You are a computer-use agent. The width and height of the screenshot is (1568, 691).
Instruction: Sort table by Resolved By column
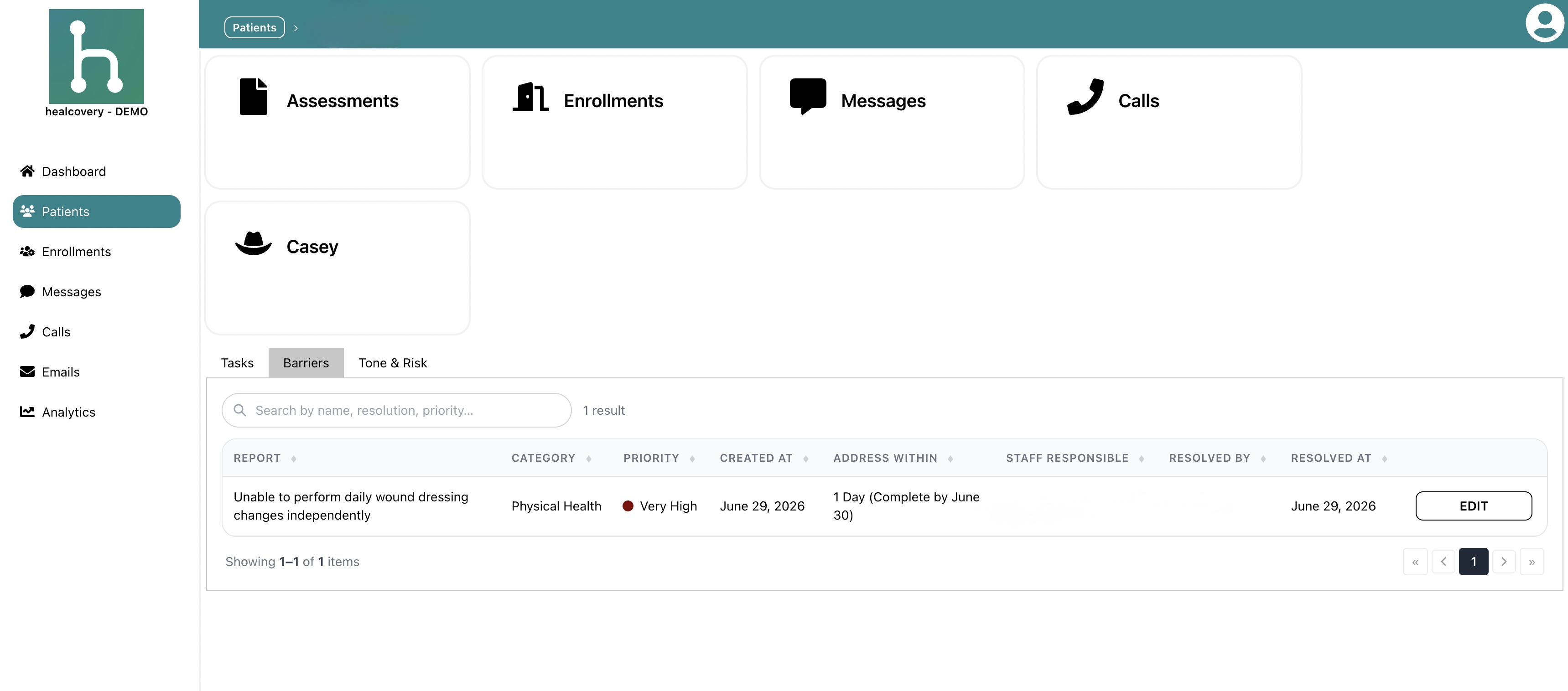pyautogui.click(x=1263, y=459)
